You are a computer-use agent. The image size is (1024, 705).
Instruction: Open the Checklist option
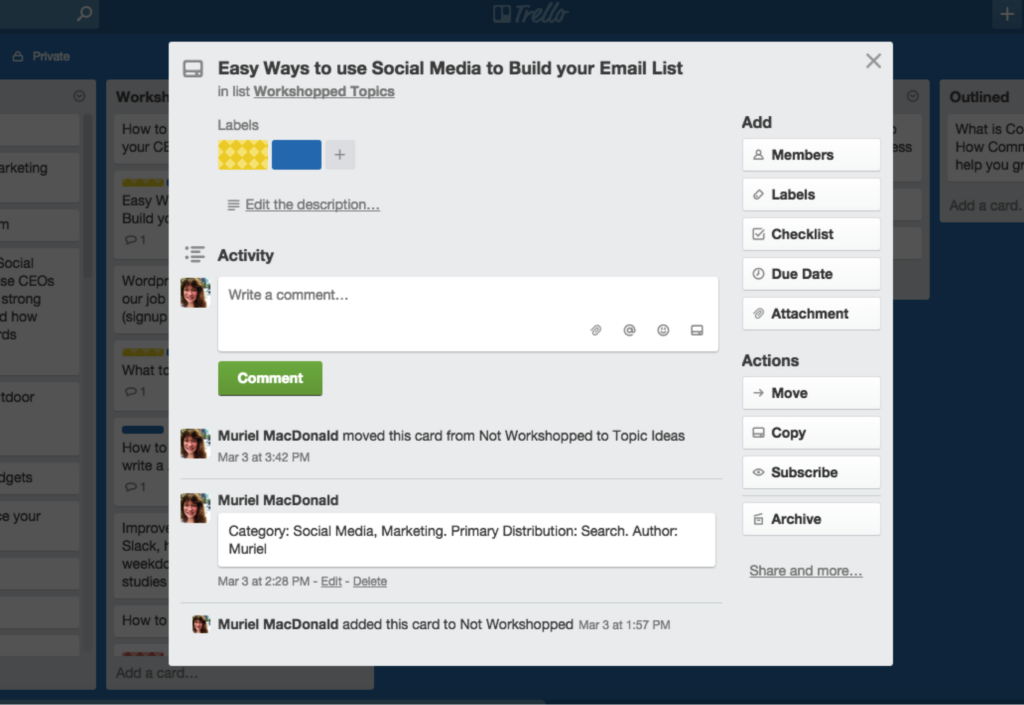[811, 234]
